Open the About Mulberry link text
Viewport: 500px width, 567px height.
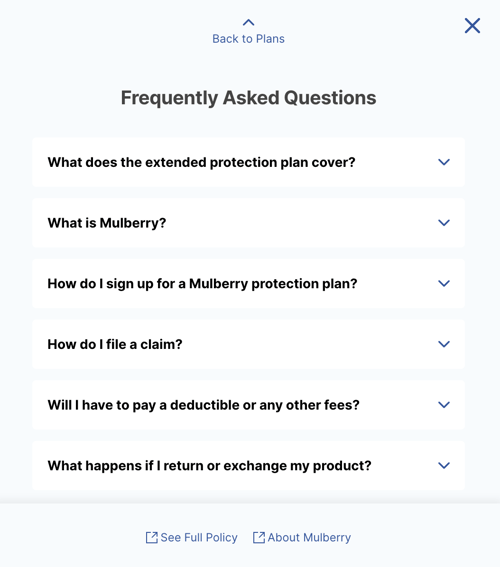[x=309, y=537]
